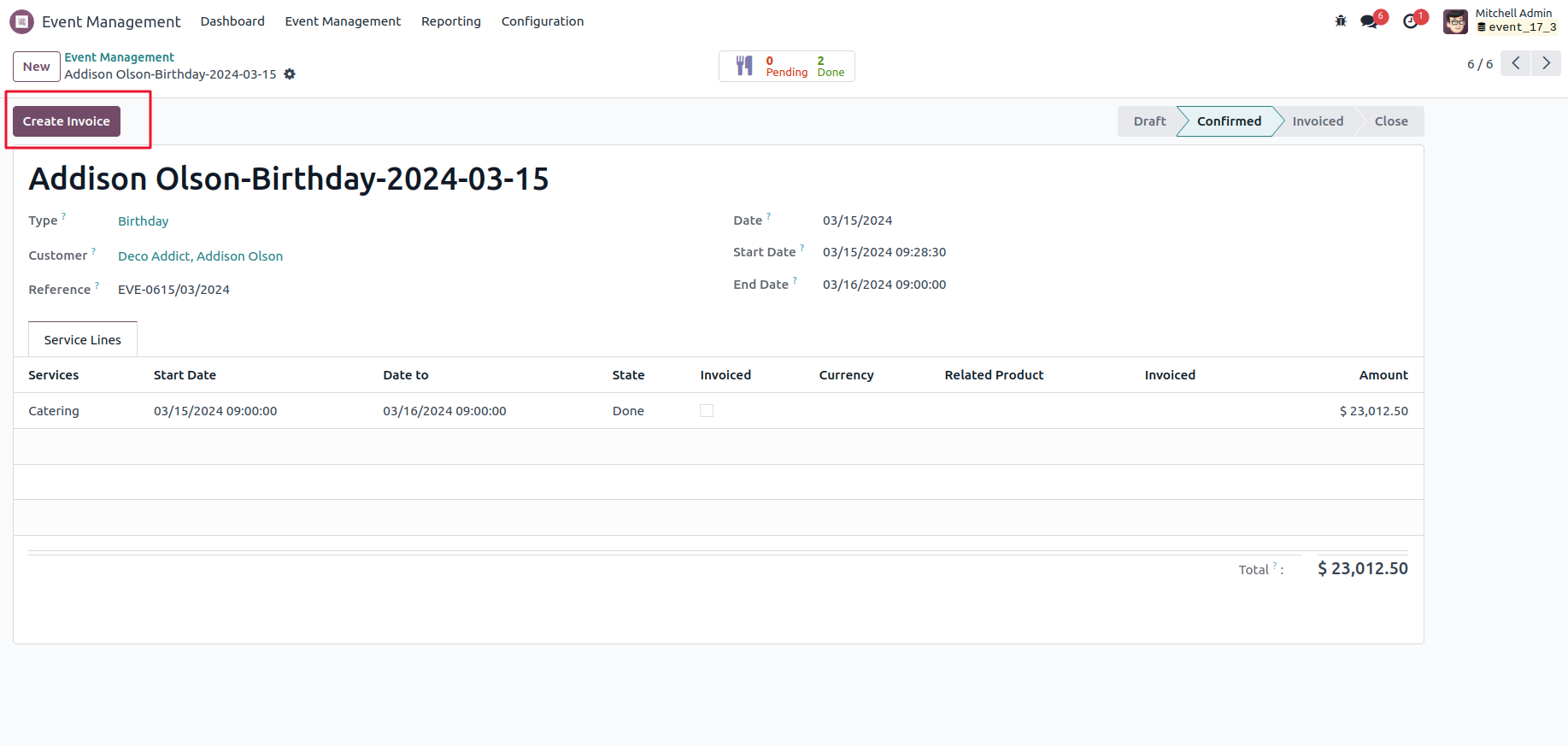The width and height of the screenshot is (1568, 746).
Task: Open the gear actions menu beside record name
Action: coord(290,74)
